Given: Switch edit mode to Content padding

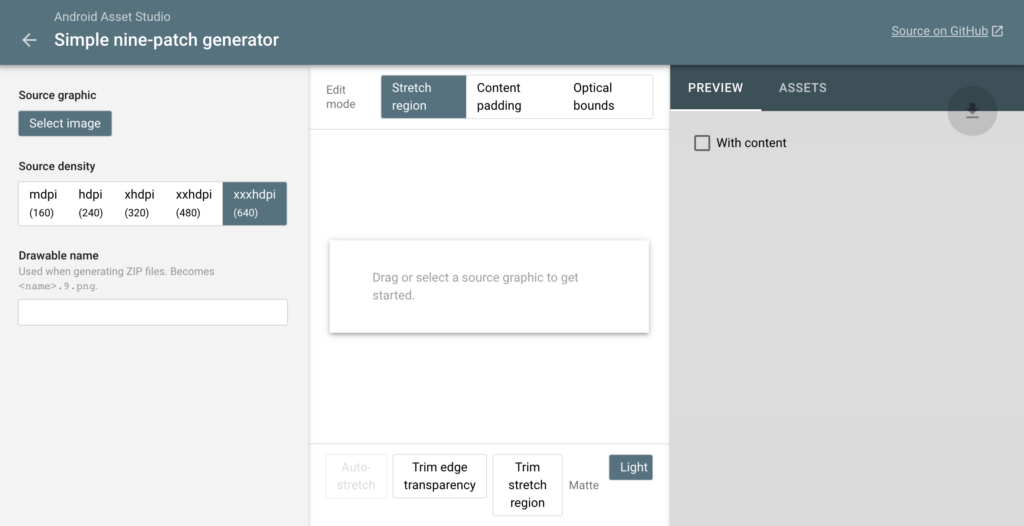Looking at the screenshot, I should coord(511,97).
